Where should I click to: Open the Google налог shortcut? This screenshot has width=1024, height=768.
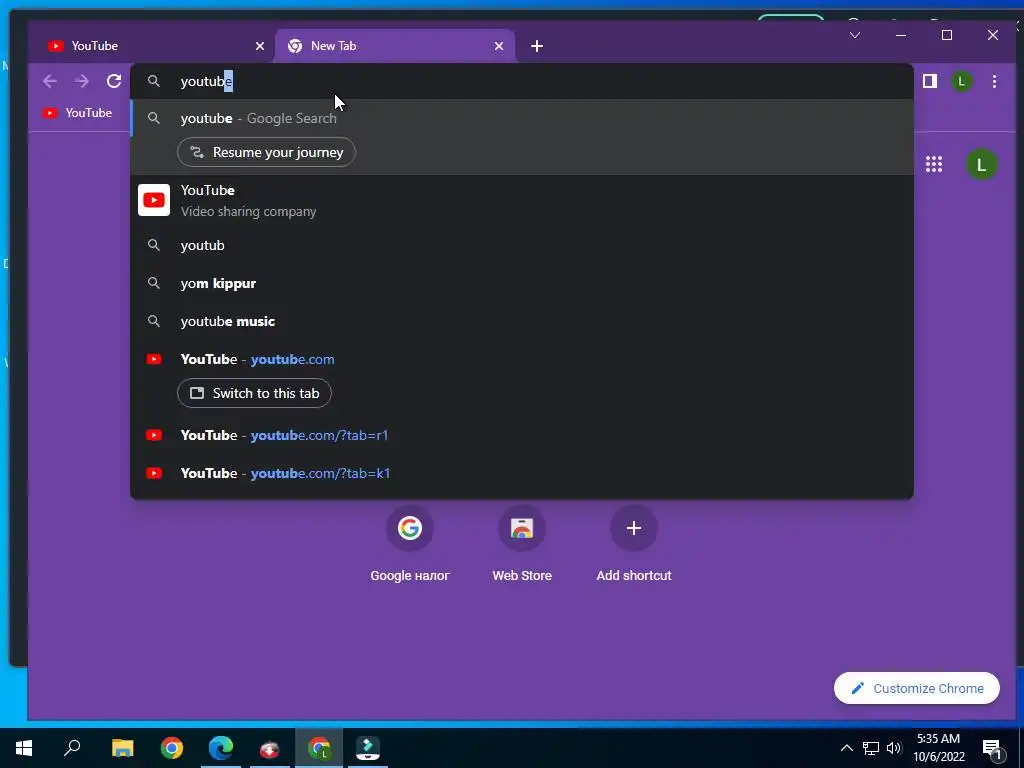[409, 546]
